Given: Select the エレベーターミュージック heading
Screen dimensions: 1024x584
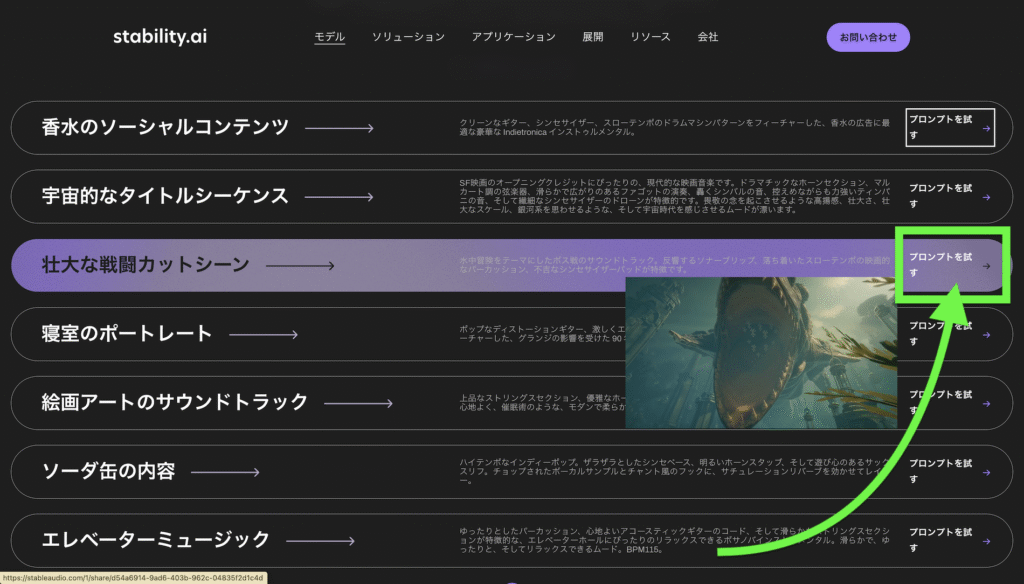Looking at the screenshot, I should tap(156, 541).
